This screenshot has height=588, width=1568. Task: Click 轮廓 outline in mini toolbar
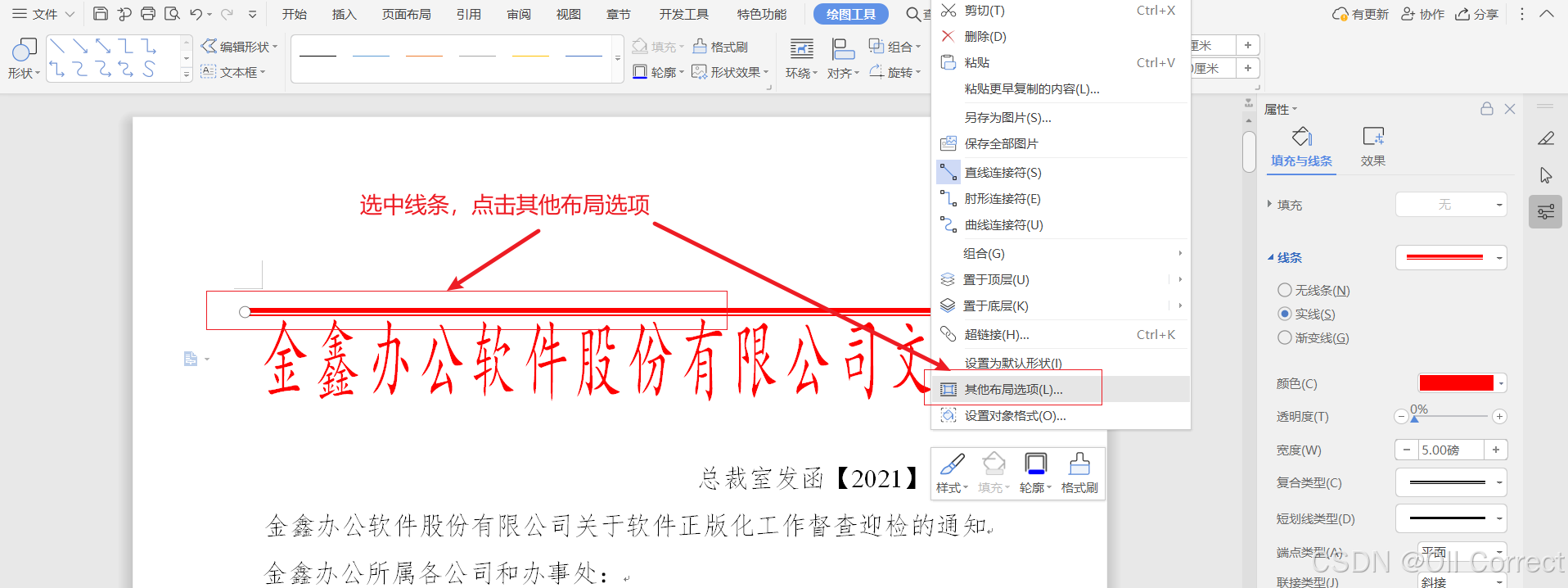(x=1035, y=473)
